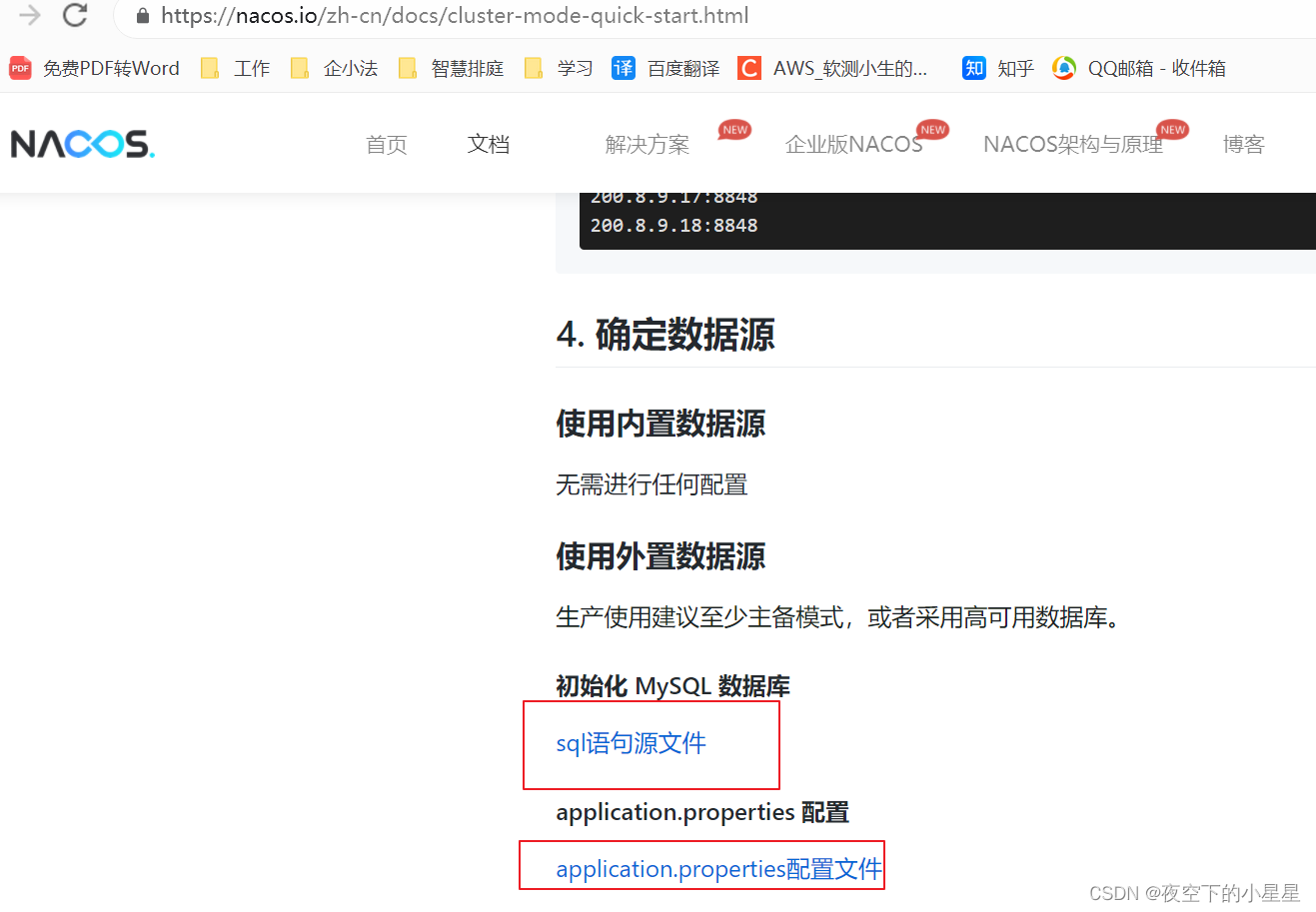Click the 知乎 blue bookmark icon
Viewport: 1316px width, 912px height.
click(974, 68)
